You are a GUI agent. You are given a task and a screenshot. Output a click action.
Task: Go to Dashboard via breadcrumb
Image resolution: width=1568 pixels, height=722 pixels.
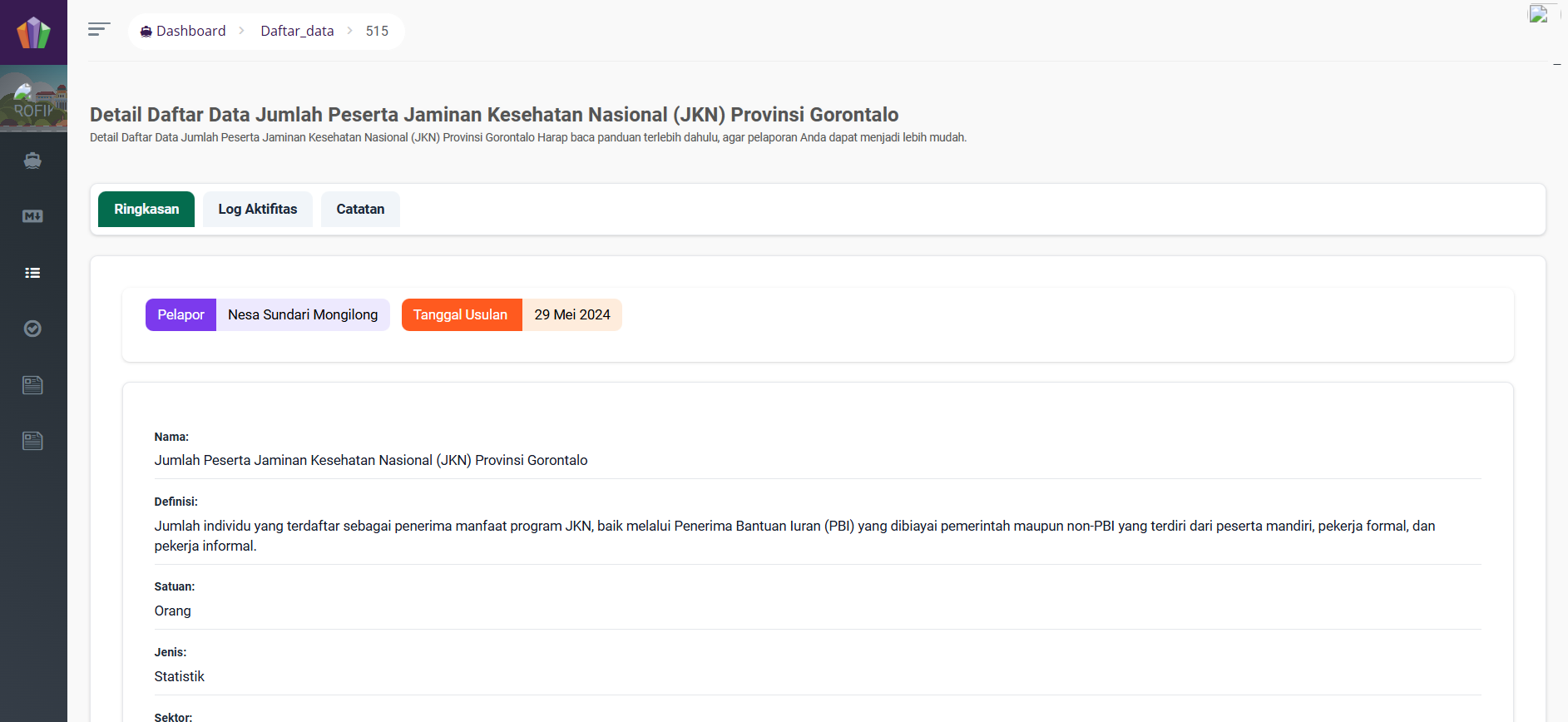point(183,31)
